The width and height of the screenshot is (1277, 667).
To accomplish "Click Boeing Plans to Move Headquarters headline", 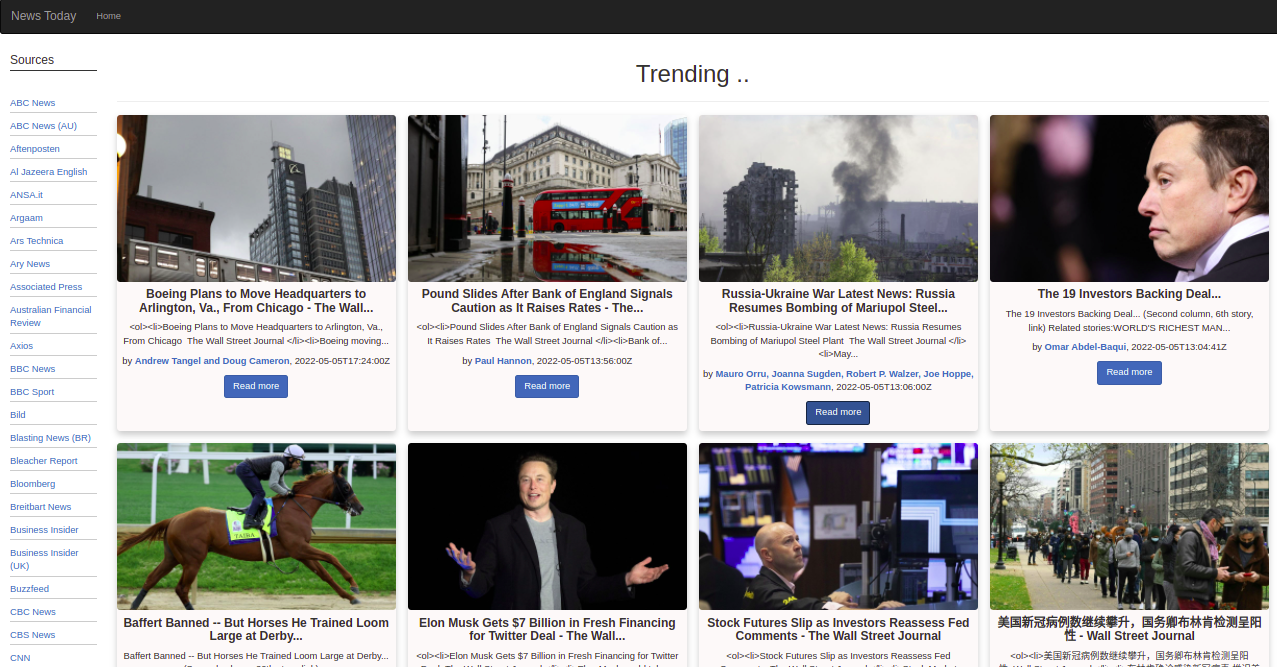I will pyautogui.click(x=256, y=301).
